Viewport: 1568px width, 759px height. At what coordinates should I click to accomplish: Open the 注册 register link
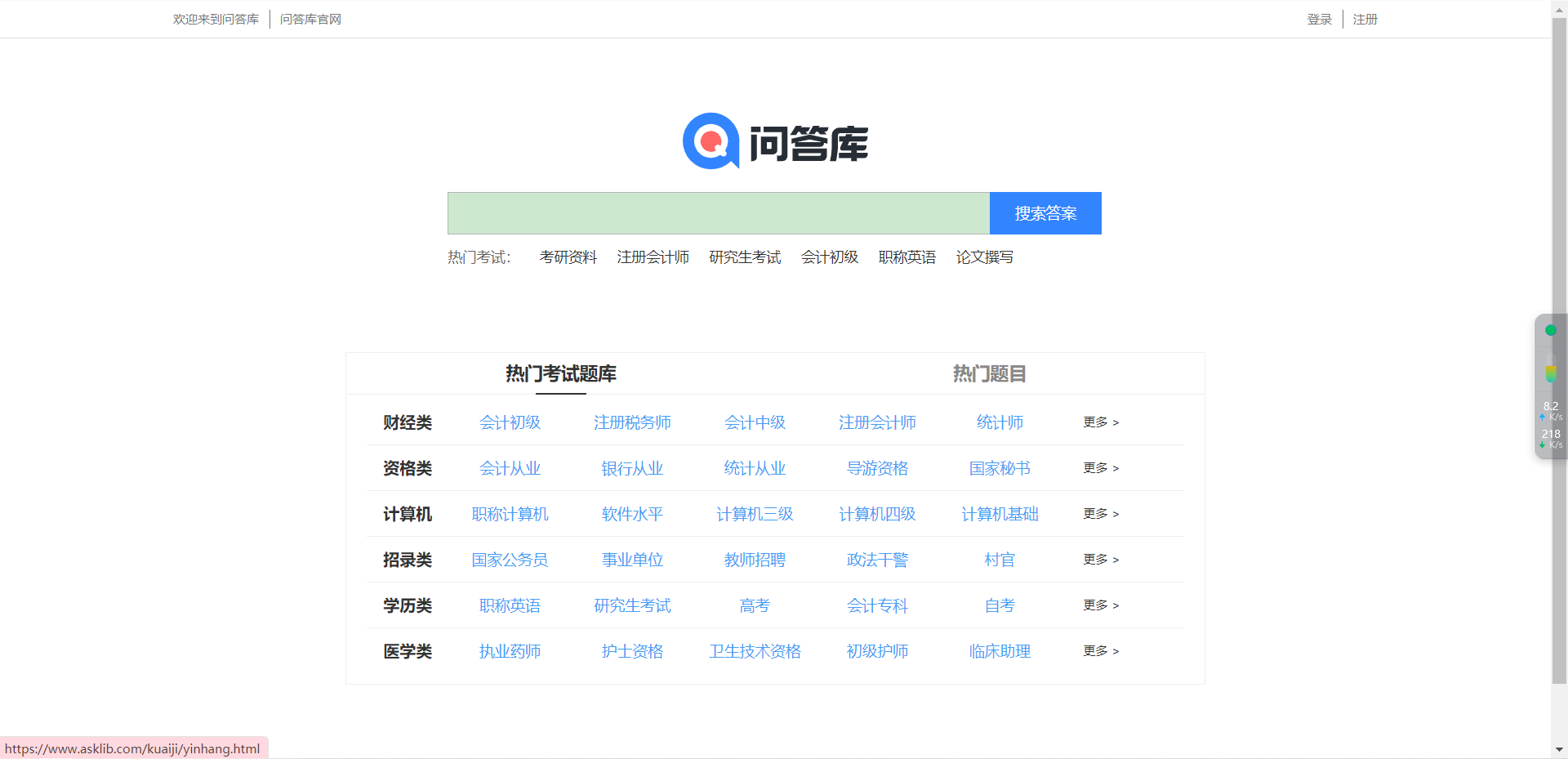click(x=1365, y=19)
